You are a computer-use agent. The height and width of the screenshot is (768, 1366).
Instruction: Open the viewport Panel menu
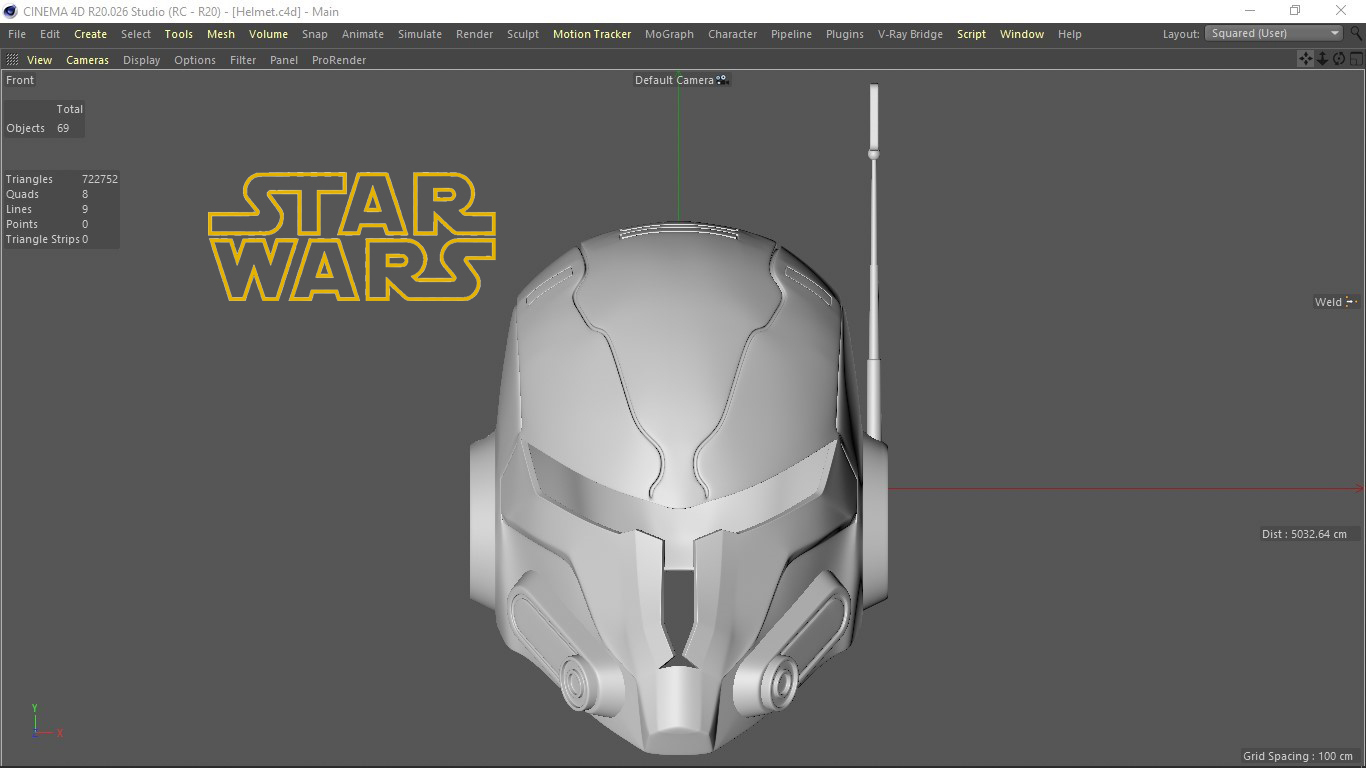click(284, 60)
